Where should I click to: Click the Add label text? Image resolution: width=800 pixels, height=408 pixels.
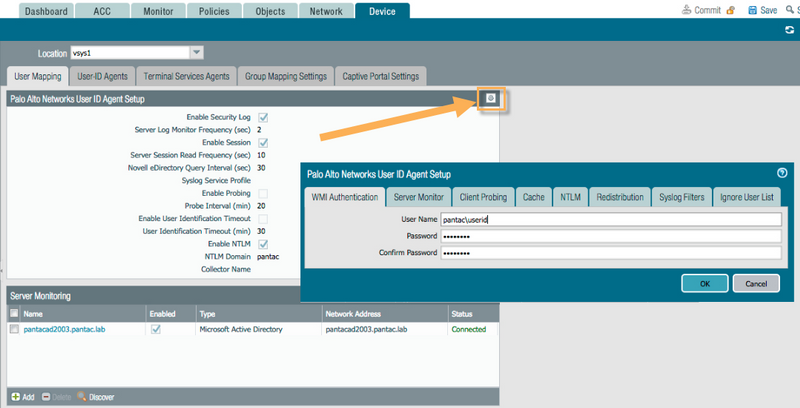click(29, 397)
